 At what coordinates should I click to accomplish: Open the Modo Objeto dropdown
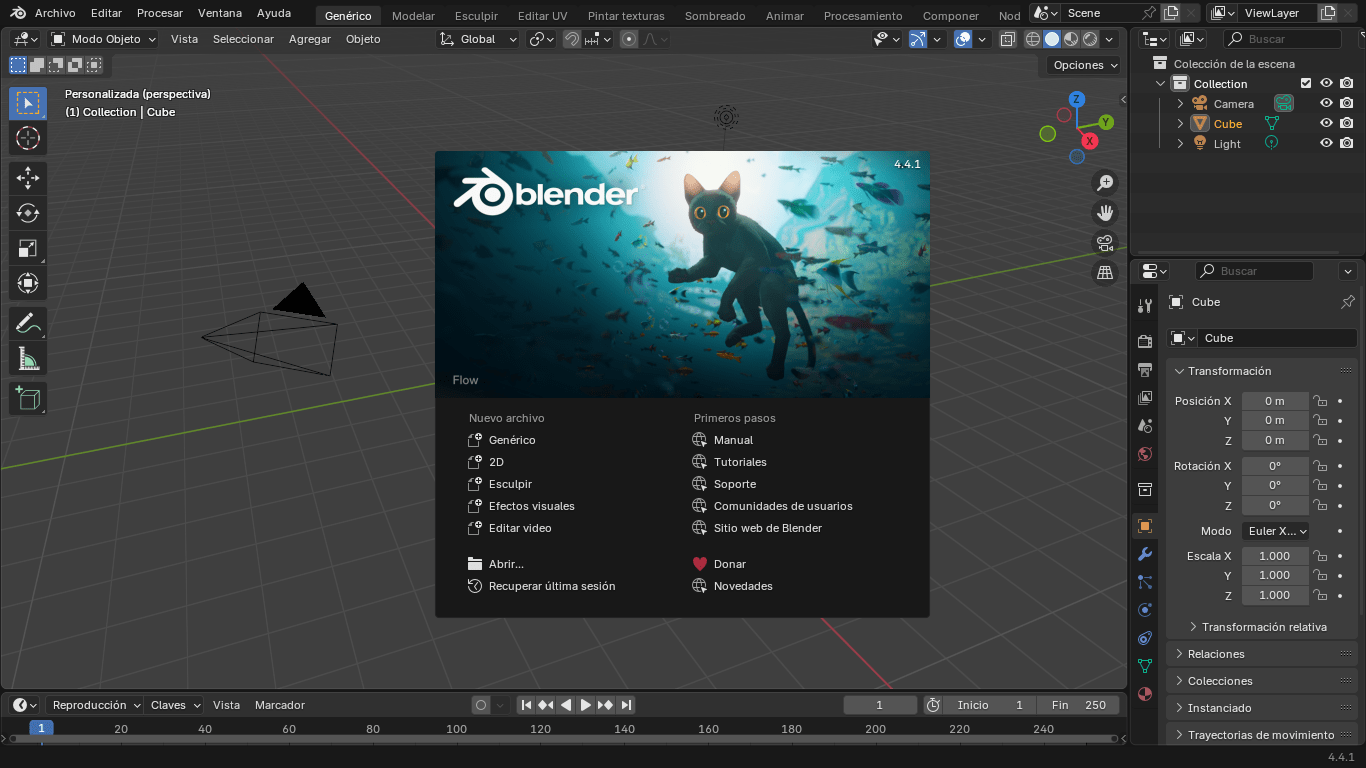(x=103, y=39)
